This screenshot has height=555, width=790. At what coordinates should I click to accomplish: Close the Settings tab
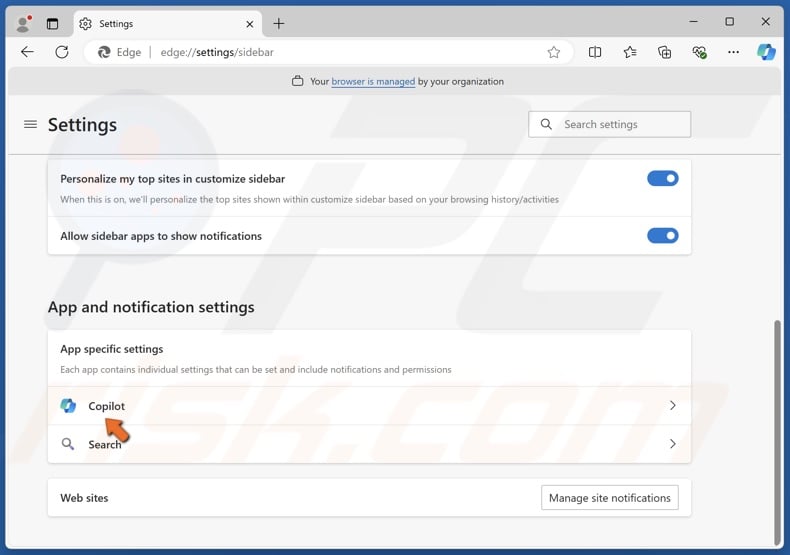pos(249,24)
